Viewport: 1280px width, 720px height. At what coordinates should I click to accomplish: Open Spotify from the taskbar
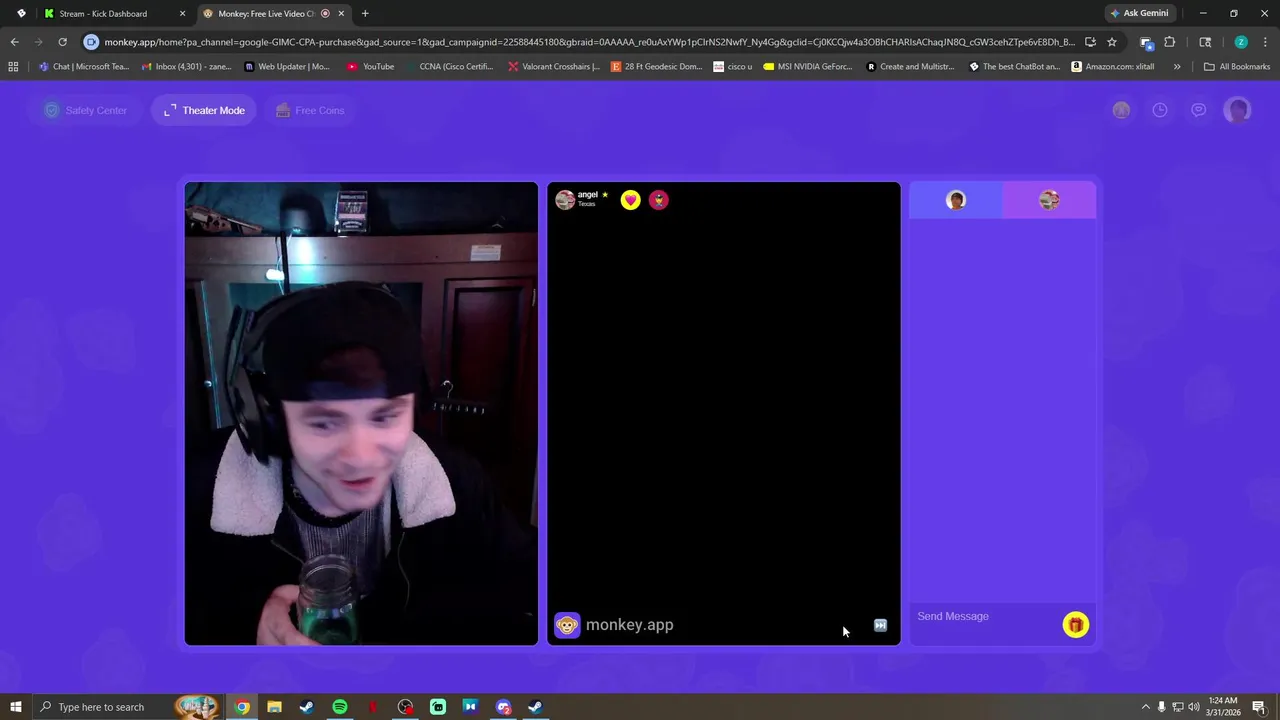[x=340, y=707]
